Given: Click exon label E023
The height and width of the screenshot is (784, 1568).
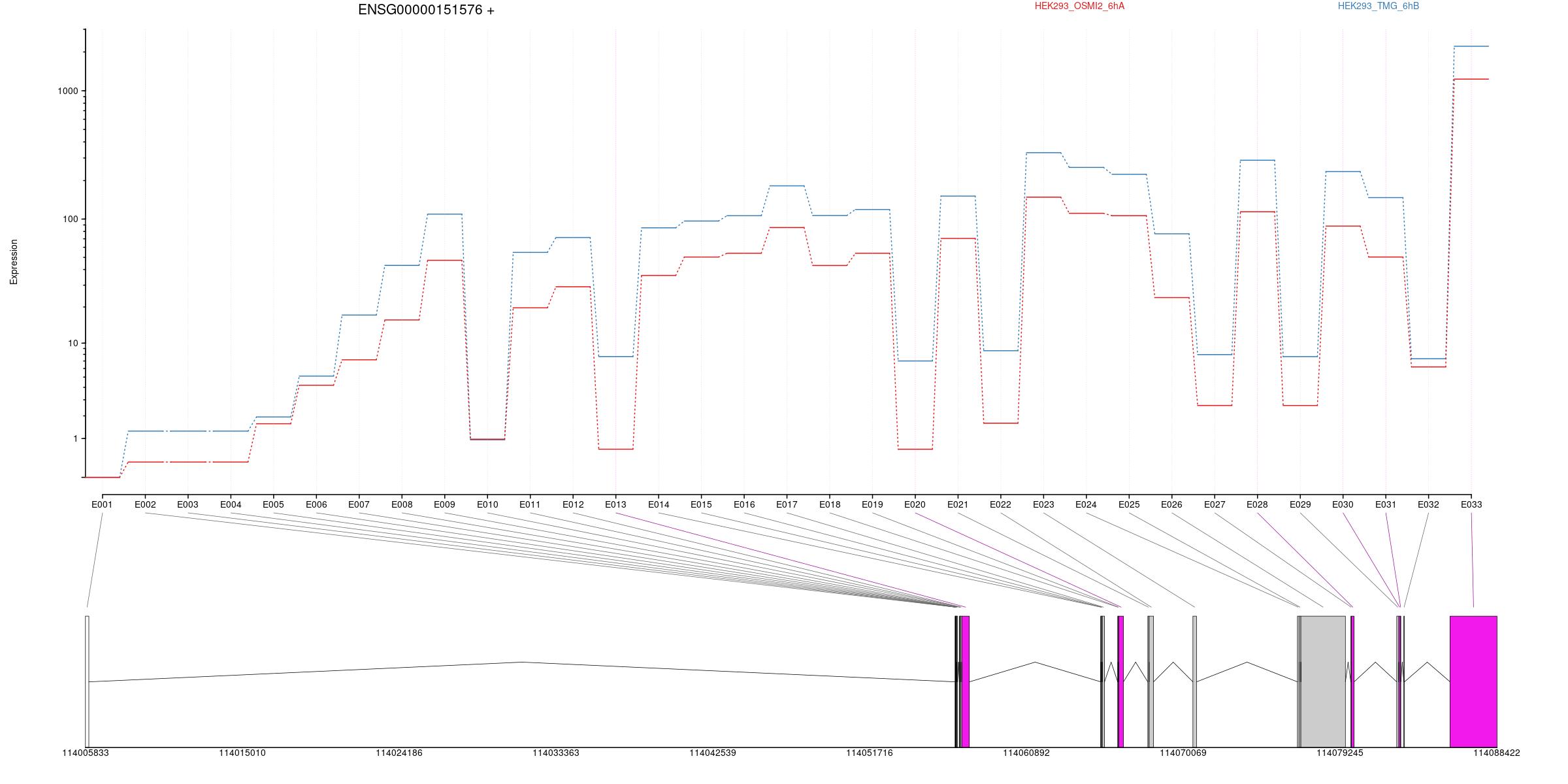Looking at the screenshot, I should [x=1043, y=504].
